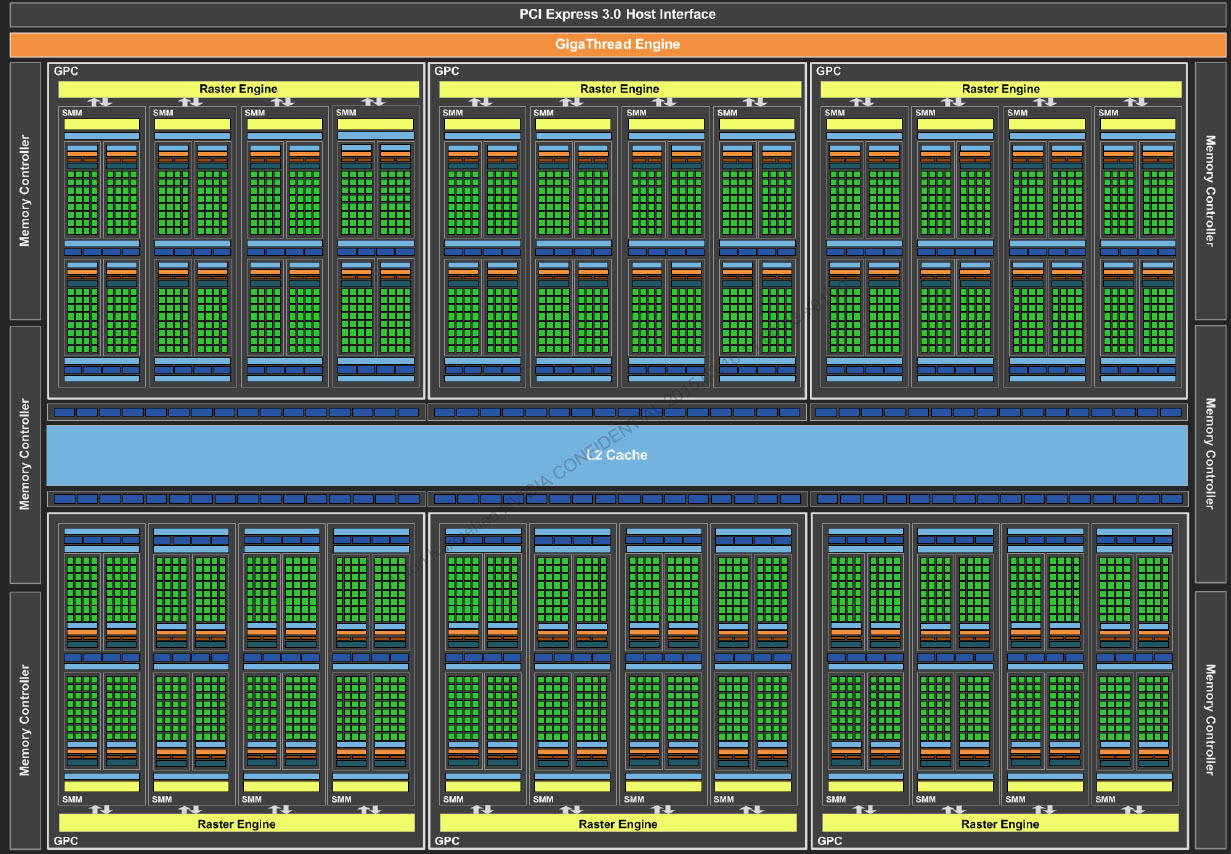Viewport: 1231px width, 854px height.
Task: Select the lower-left Memory Controller block
Action: click(25, 720)
